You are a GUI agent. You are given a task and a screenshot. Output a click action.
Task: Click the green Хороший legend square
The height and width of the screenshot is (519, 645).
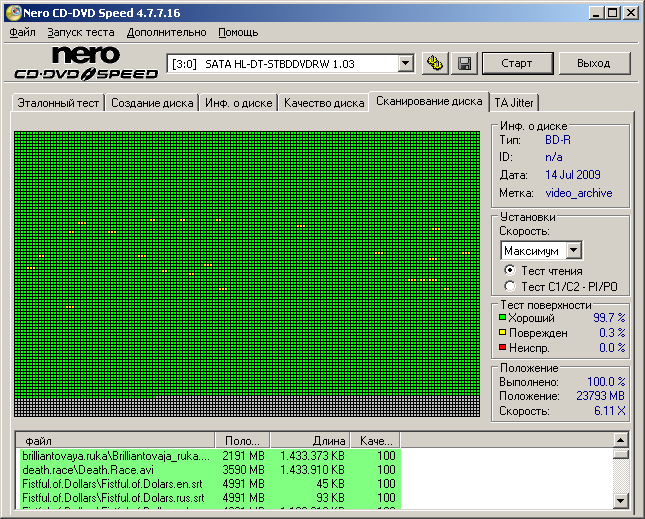click(x=502, y=318)
